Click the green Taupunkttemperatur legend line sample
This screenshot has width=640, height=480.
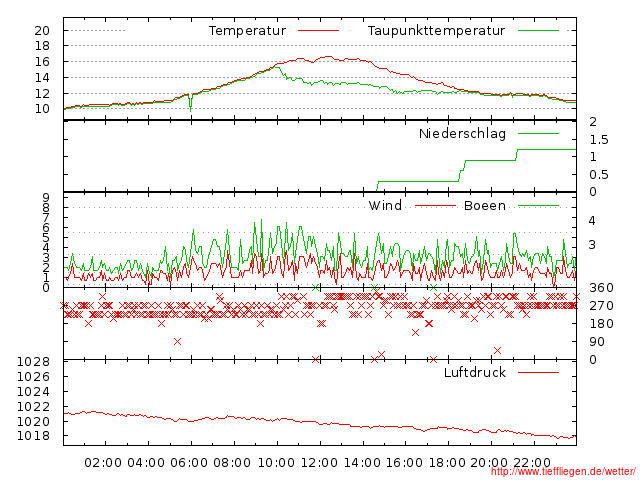tap(538, 31)
